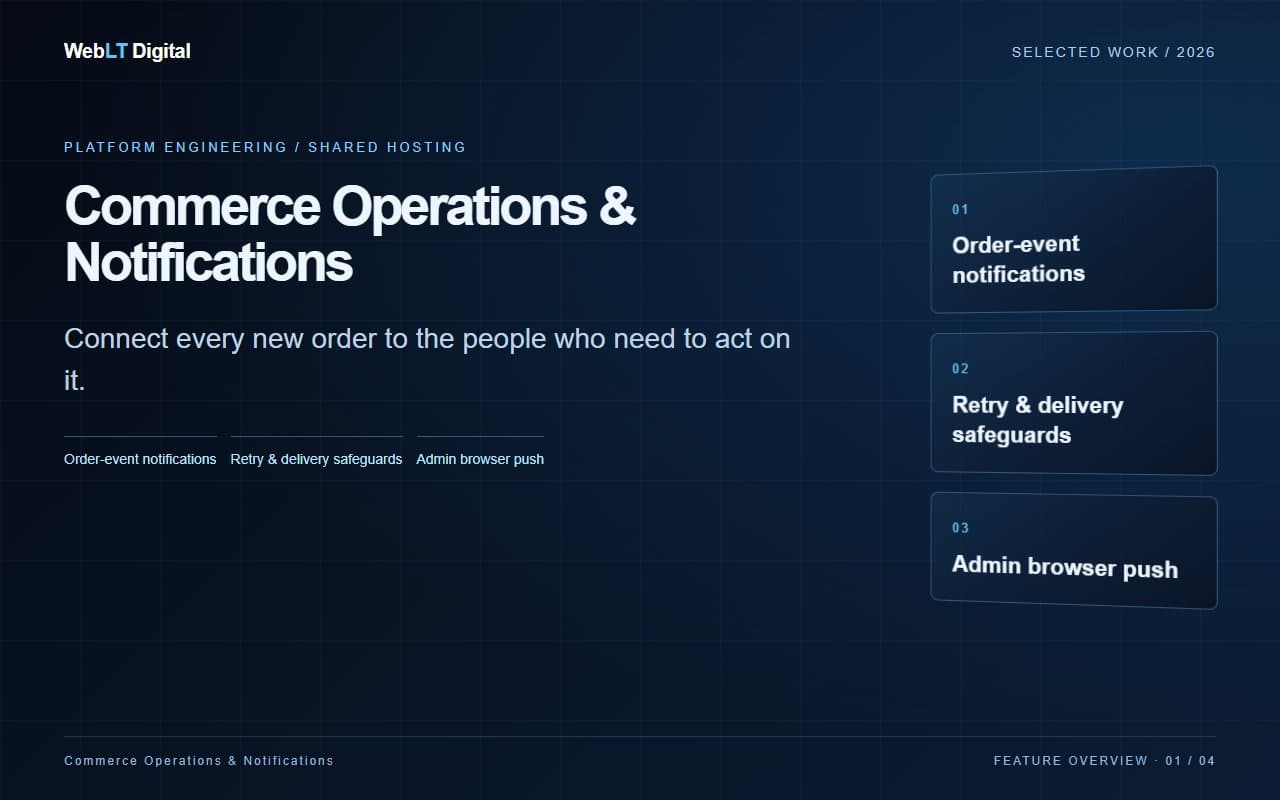Select the Retry & delivery safeguards tag under the subtitle
The height and width of the screenshot is (800, 1280).
click(x=316, y=459)
